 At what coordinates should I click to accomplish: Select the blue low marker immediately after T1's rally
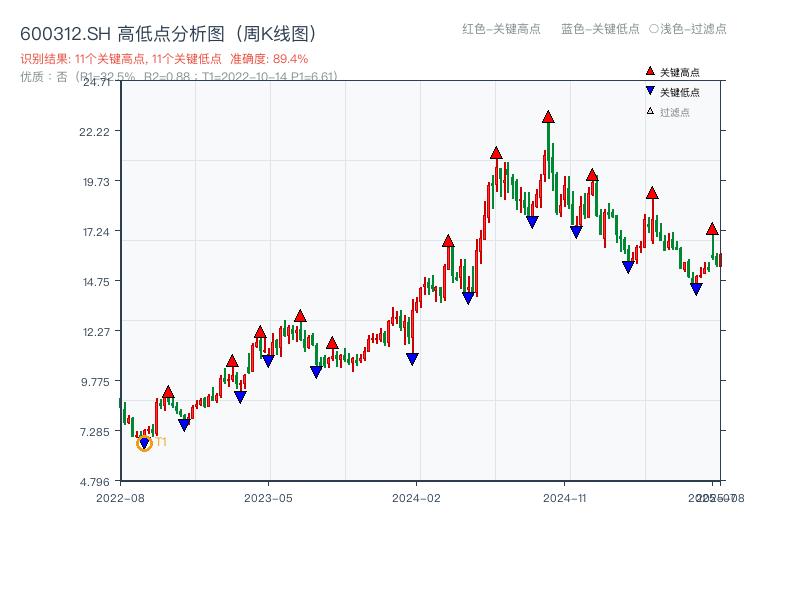click(x=184, y=424)
